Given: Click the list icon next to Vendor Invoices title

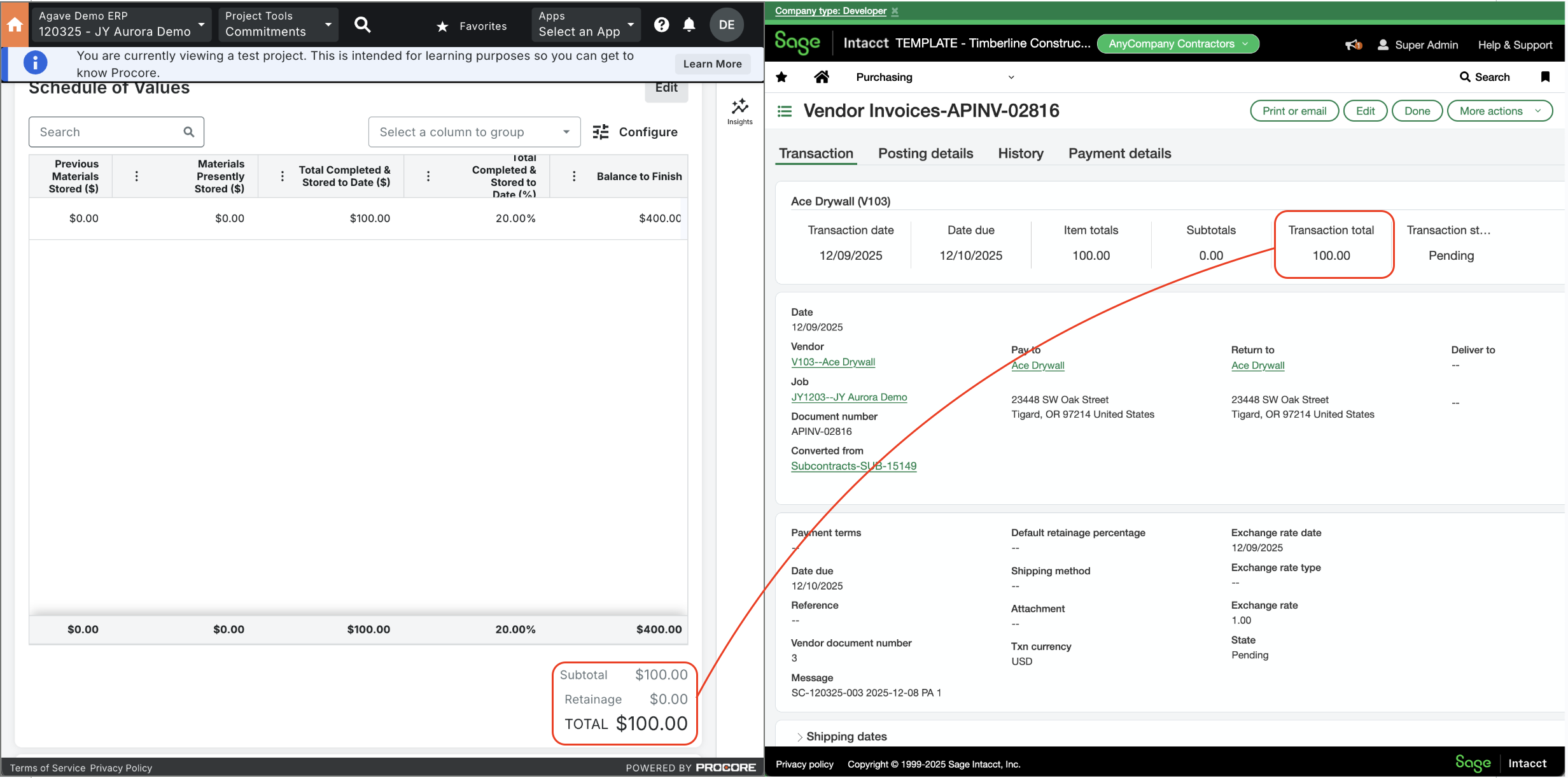Looking at the screenshot, I should (783, 110).
